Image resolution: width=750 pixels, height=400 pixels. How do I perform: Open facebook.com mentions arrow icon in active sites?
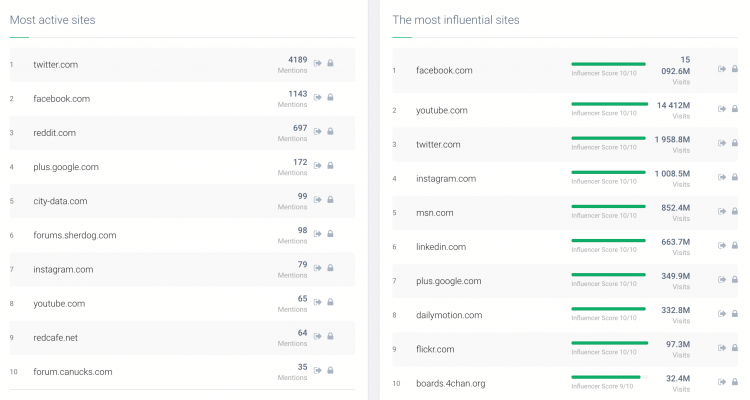pos(318,97)
